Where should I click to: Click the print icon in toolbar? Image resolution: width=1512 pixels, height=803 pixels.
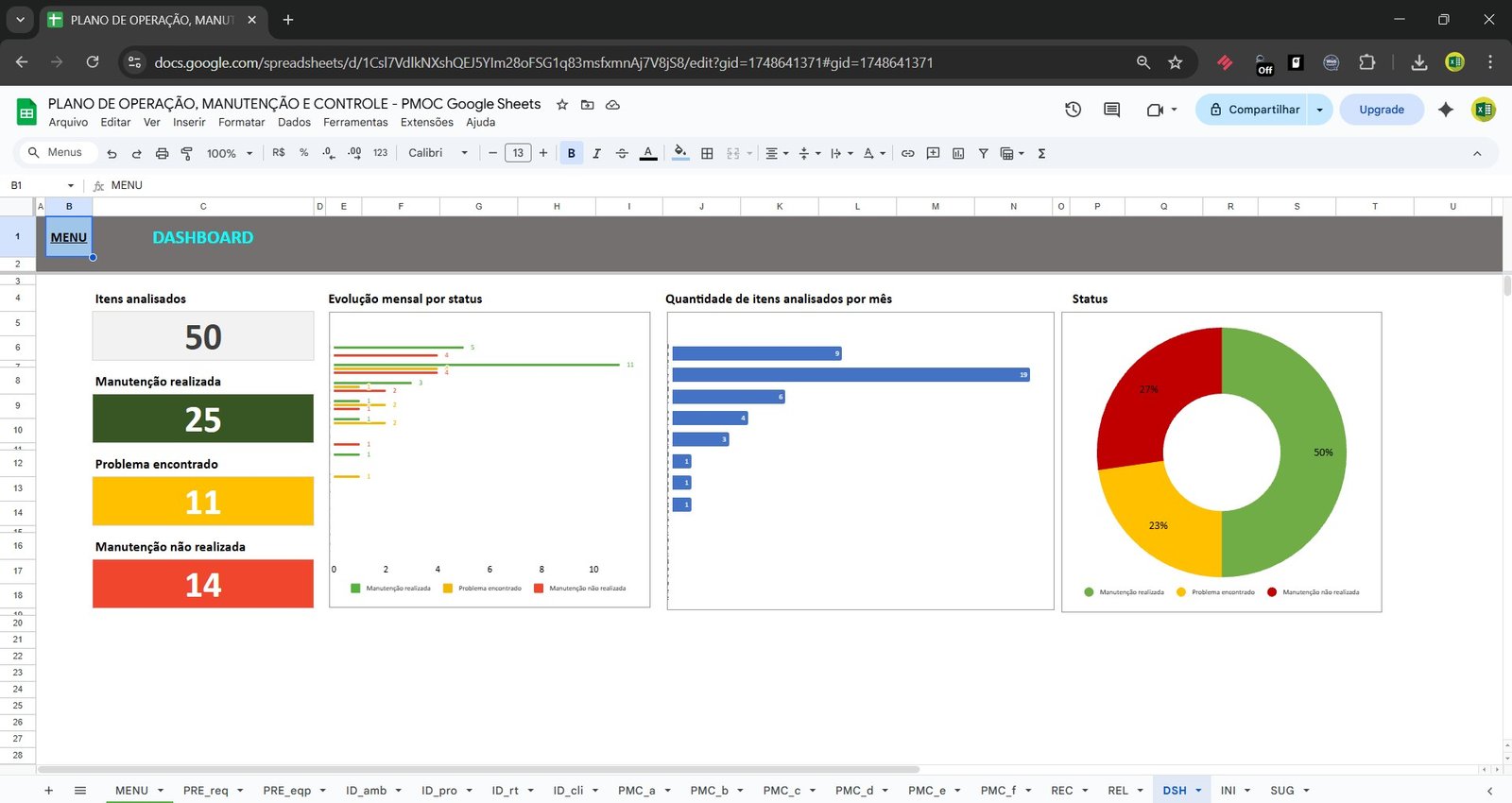(162, 153)
